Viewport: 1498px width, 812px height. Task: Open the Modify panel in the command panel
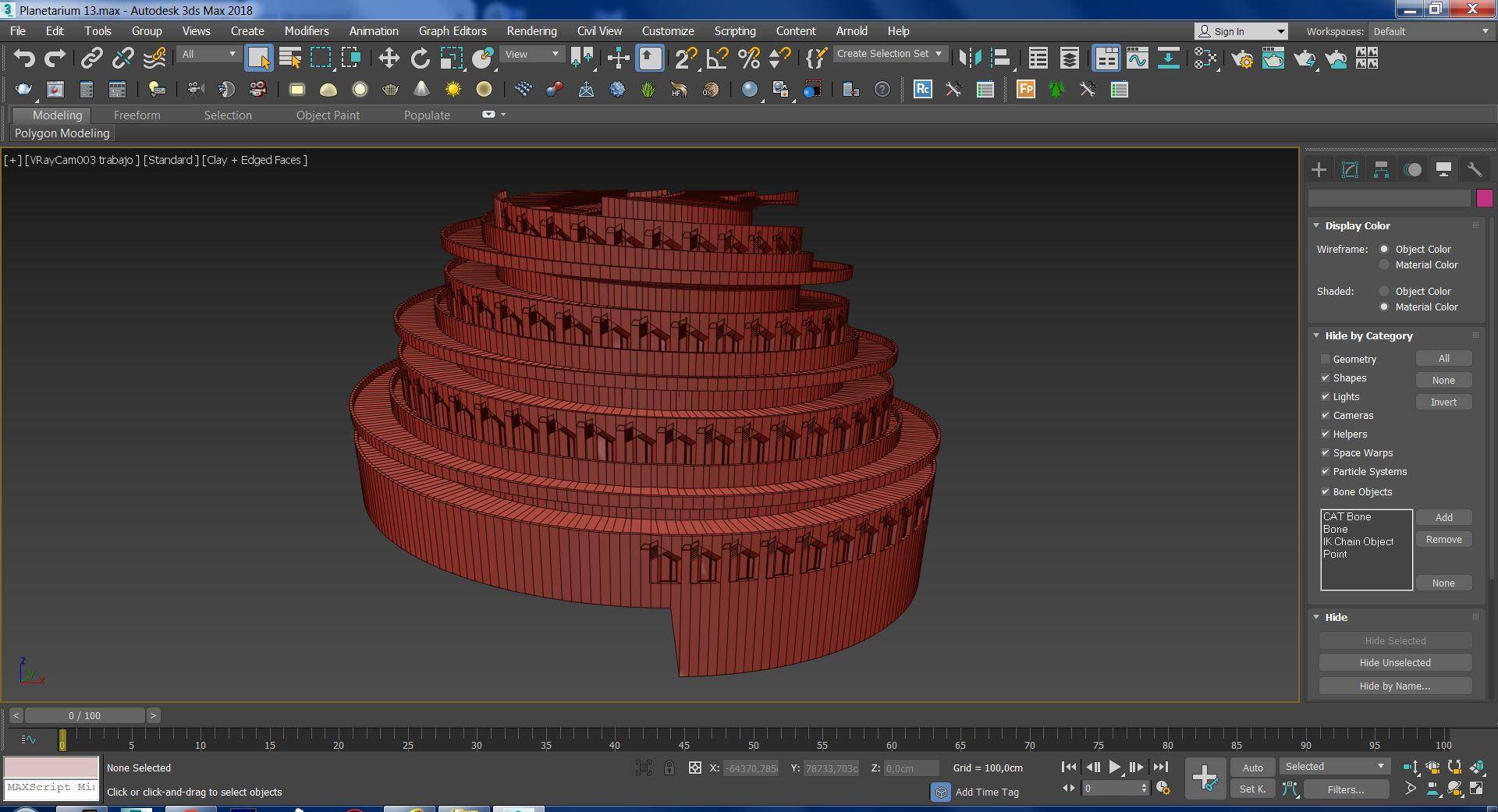tap(1350, 169)
